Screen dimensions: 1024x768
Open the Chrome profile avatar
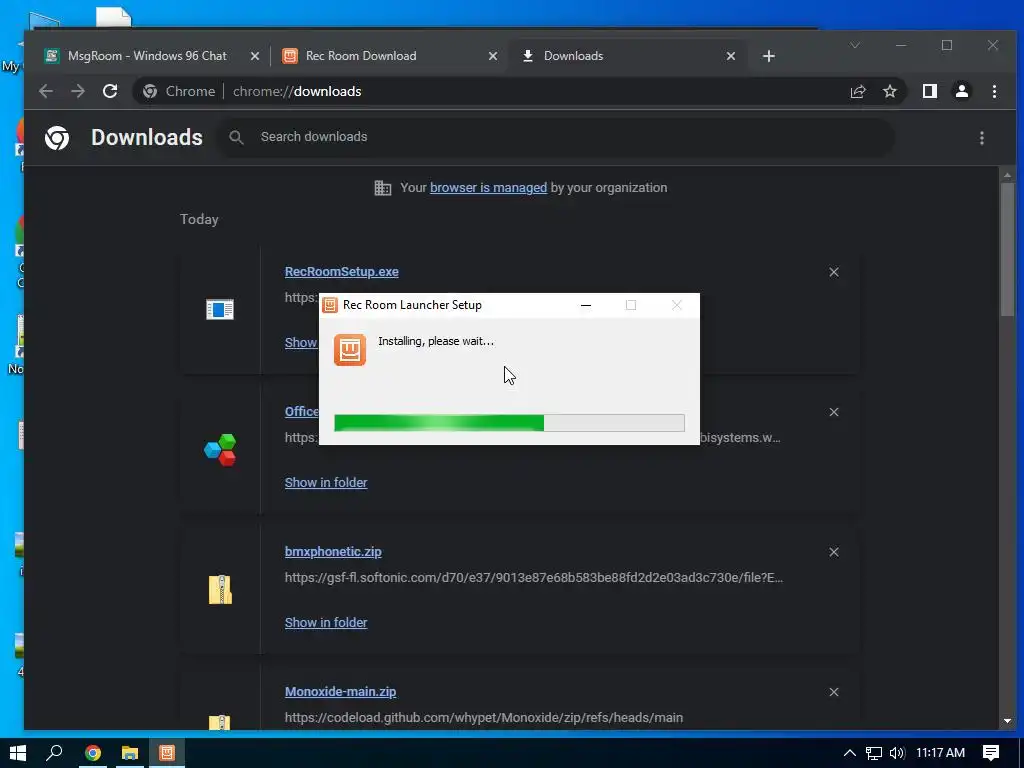click(962, 91)
